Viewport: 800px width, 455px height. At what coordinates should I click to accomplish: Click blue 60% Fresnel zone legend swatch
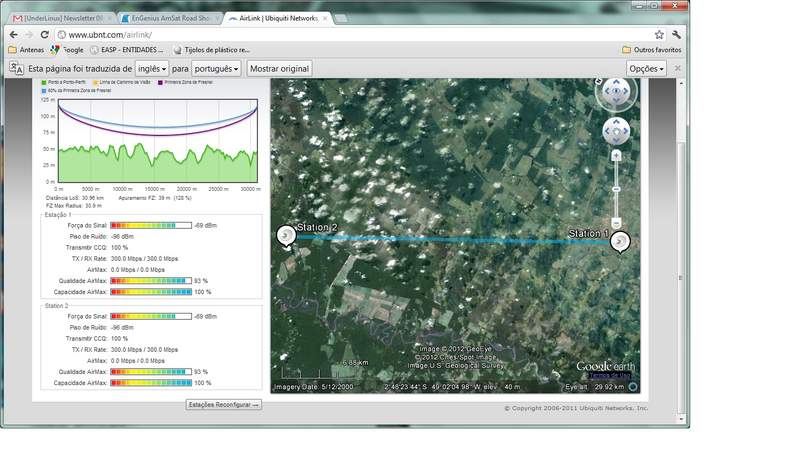44,91
